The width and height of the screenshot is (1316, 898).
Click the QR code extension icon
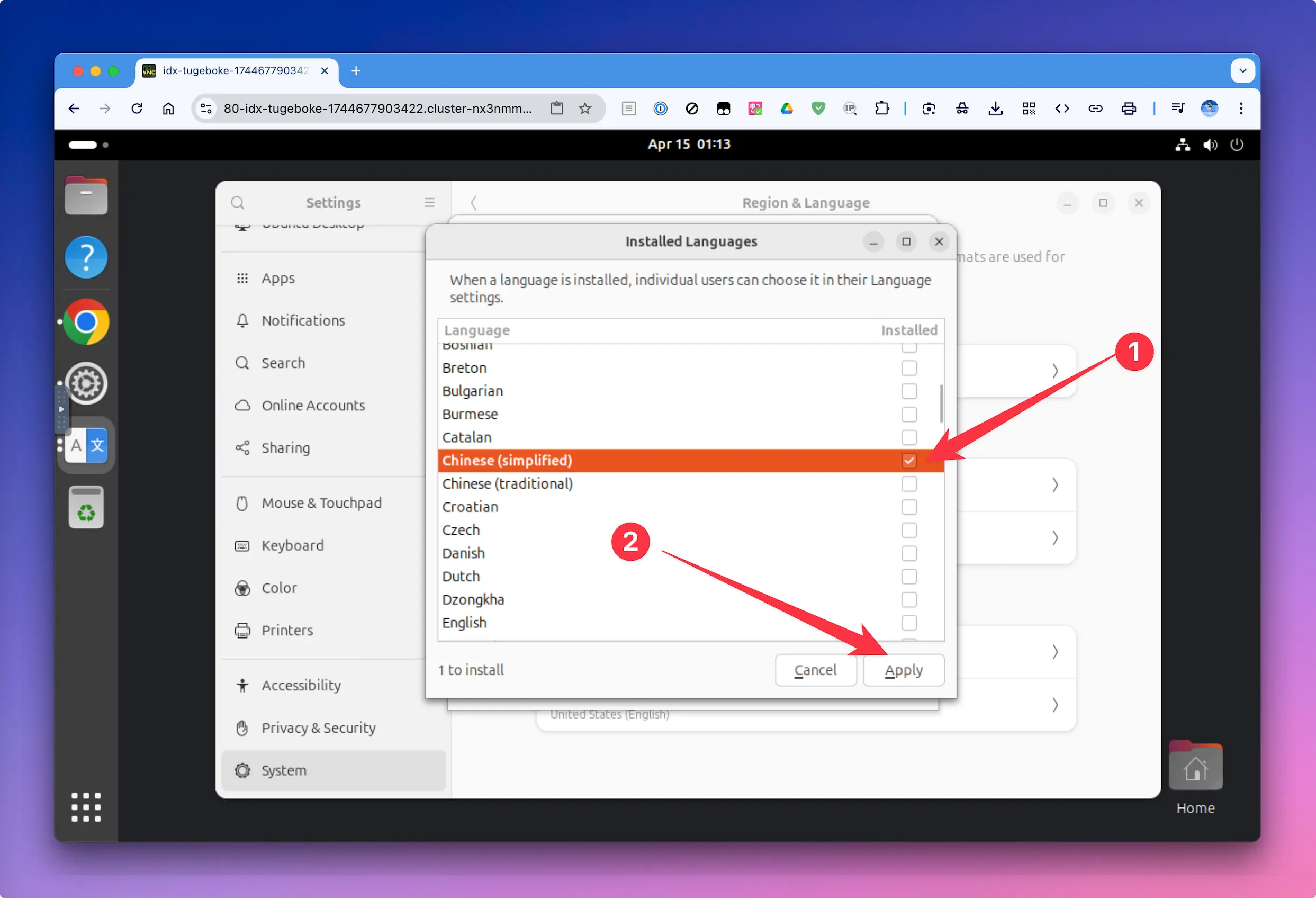[1029, 108]
